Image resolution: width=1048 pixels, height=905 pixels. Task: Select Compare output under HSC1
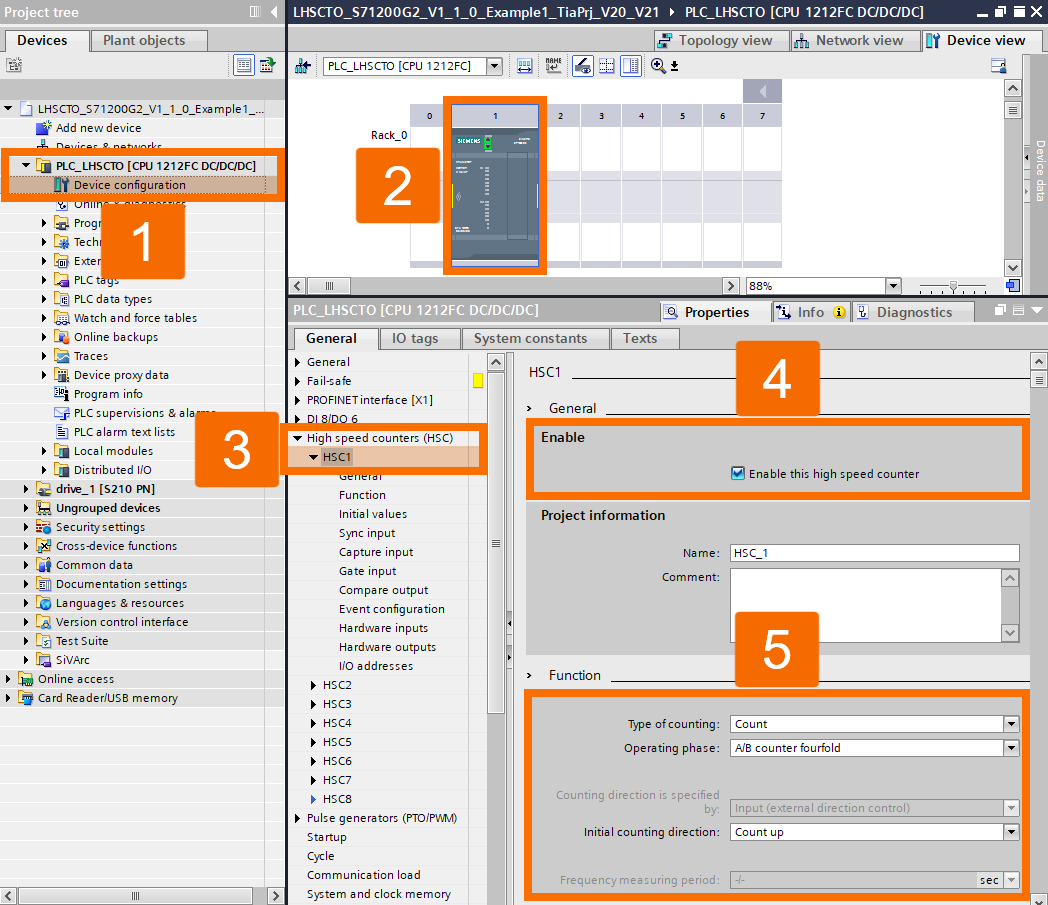click(x=383, y=590)
